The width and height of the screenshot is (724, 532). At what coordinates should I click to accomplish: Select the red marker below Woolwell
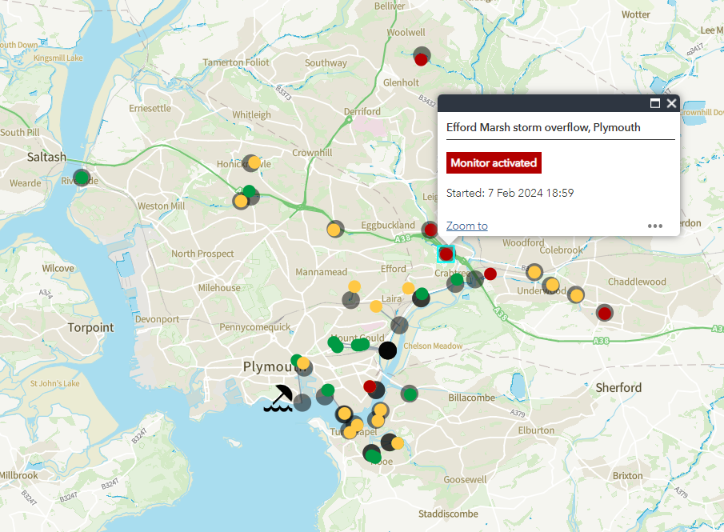tap(421, 60)
